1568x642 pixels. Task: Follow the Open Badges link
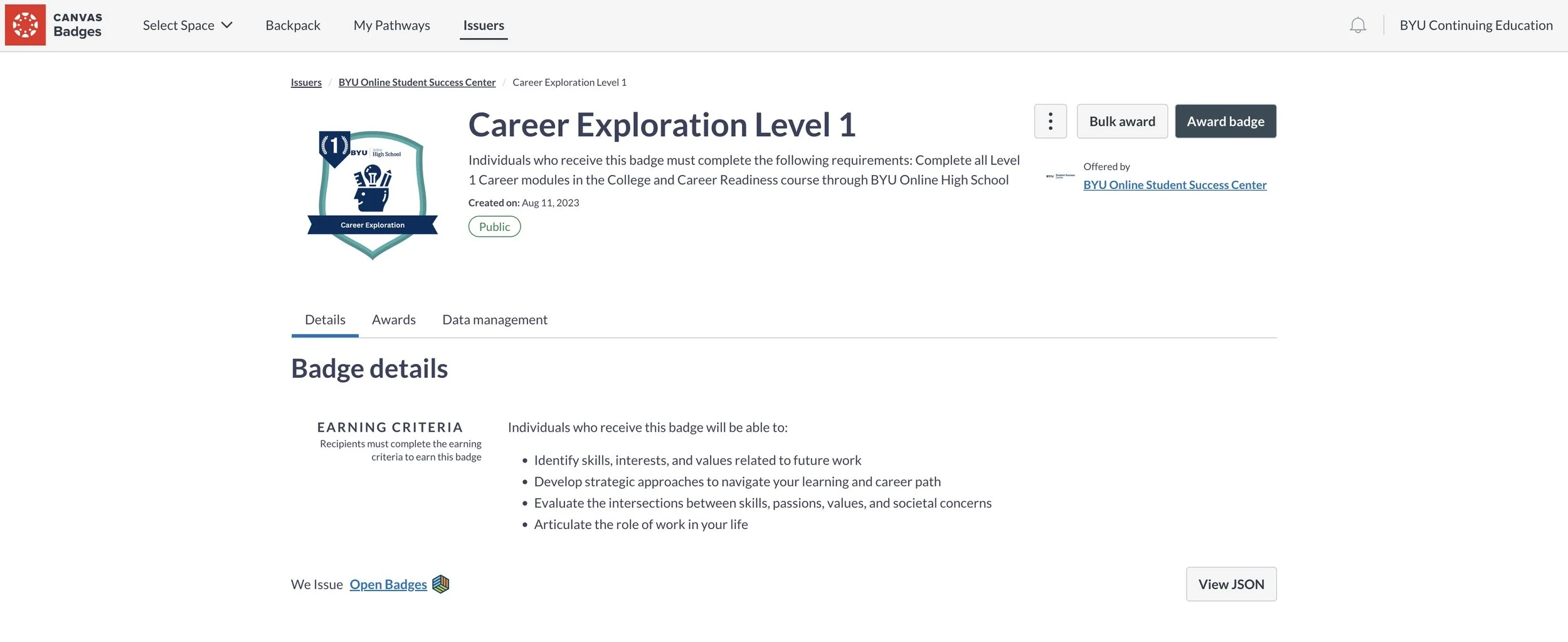point(388,584)
